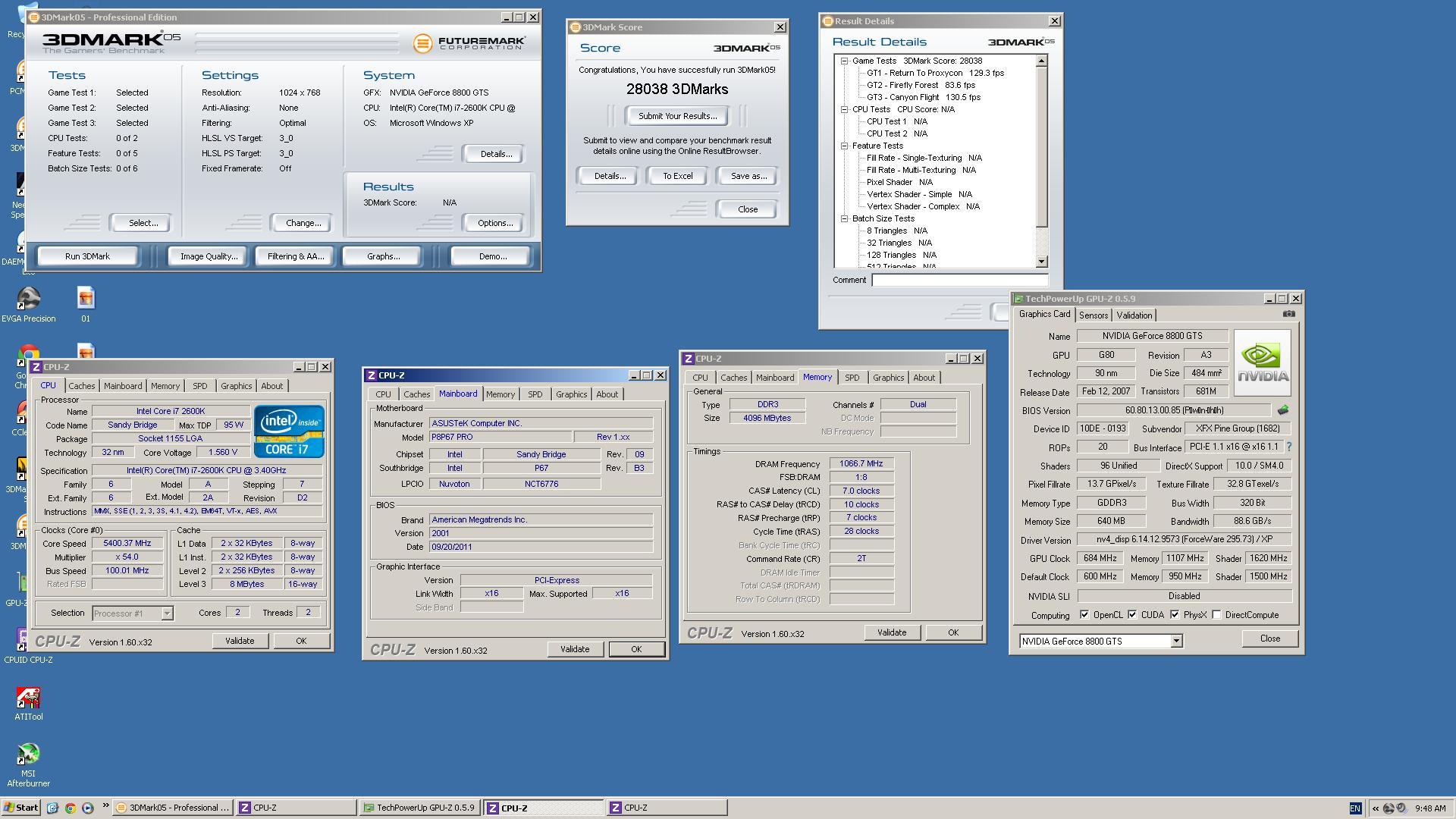Toggle PhysX checkbox in GPU-Z
The width and height of the screenshot is (1456, 819).
[1175, 615]
